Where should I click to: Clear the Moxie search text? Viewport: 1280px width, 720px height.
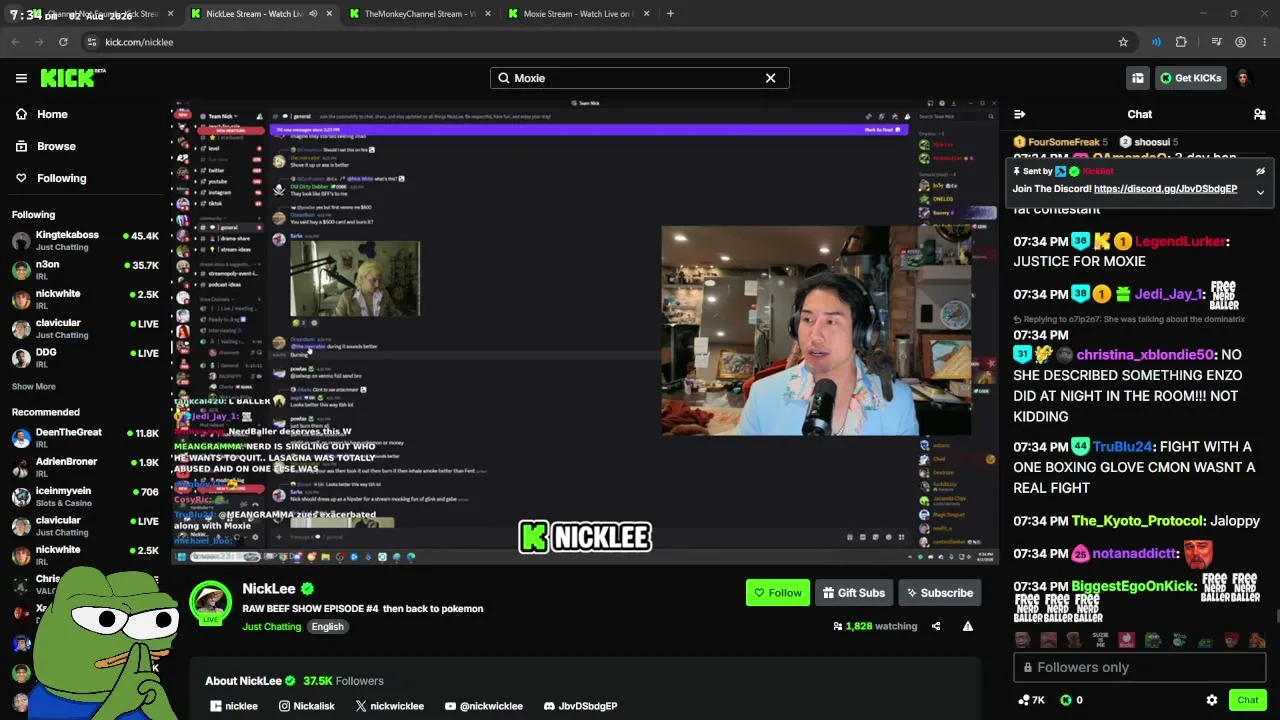pos(770,78)
